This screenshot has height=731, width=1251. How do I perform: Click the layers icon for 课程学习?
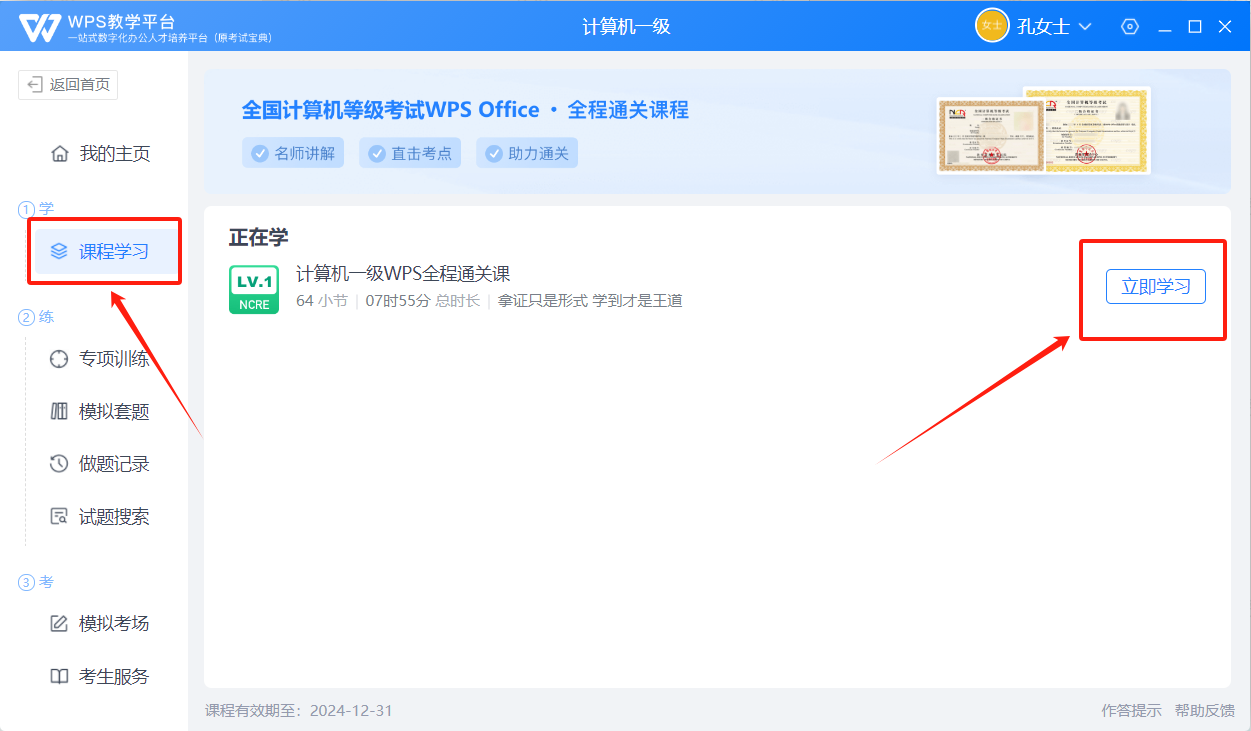click(x=59, y=251)
